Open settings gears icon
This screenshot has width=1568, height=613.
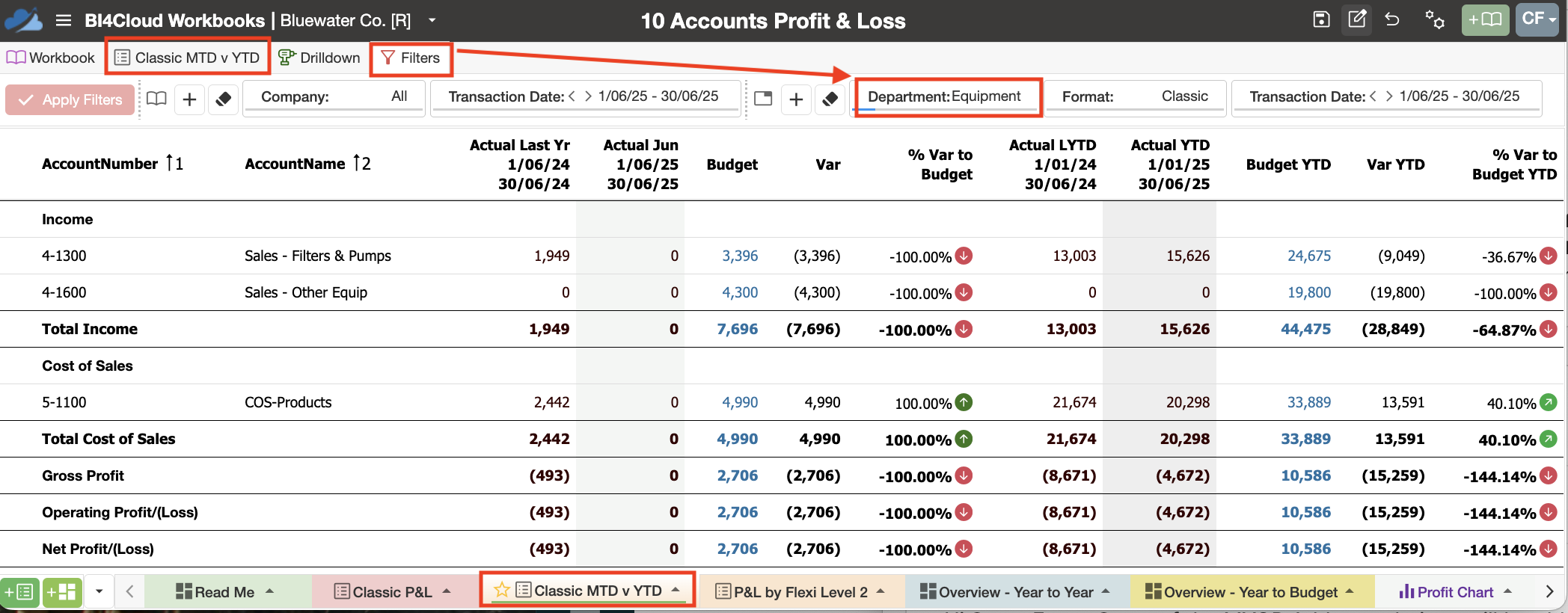(1434, 19)
